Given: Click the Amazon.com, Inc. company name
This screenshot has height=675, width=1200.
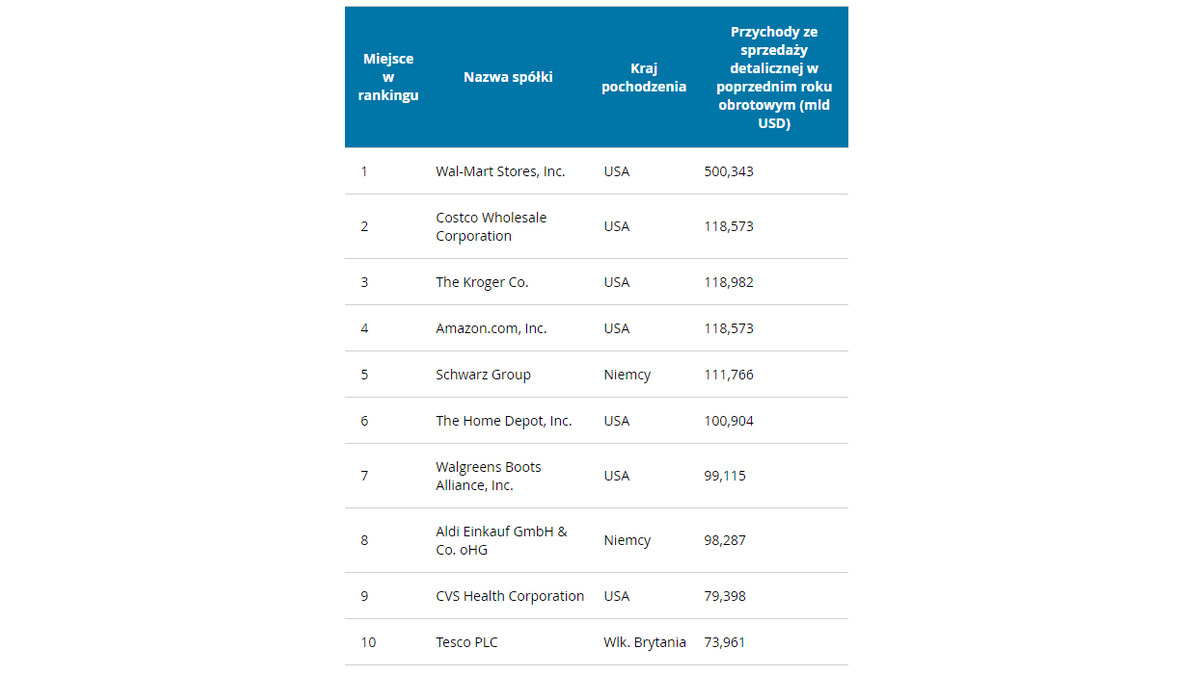Looking at the screenshot, I should (491, 328).
